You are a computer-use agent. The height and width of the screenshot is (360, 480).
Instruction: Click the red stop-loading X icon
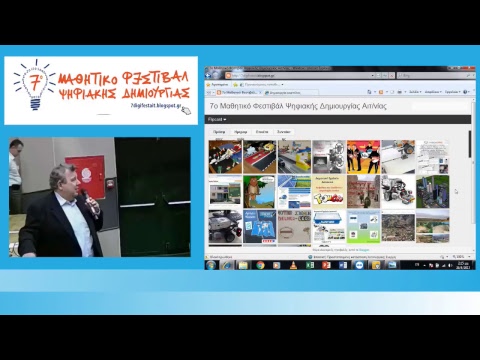(392, 76)
